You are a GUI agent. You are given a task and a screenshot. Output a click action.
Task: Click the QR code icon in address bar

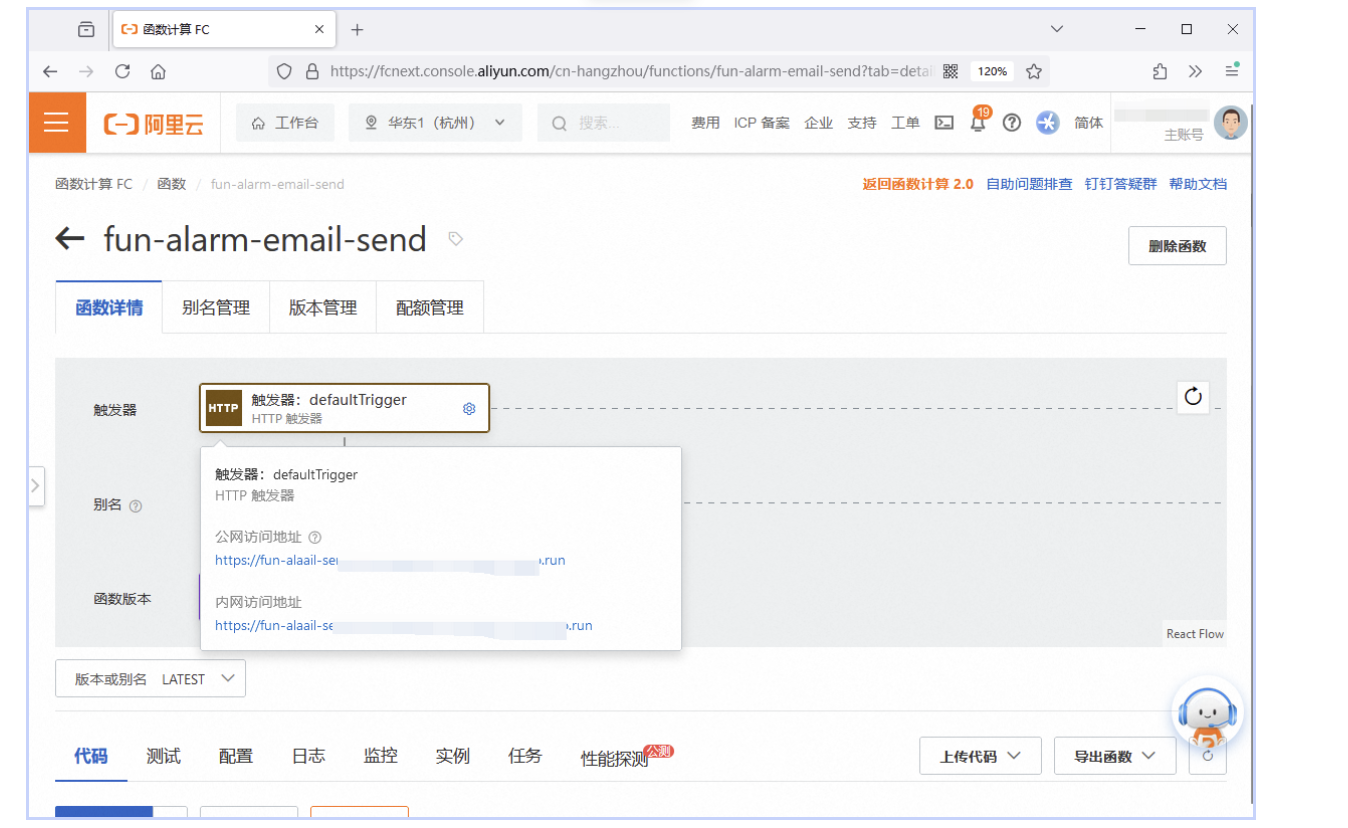pyautogui.click(x=950, y=71)
